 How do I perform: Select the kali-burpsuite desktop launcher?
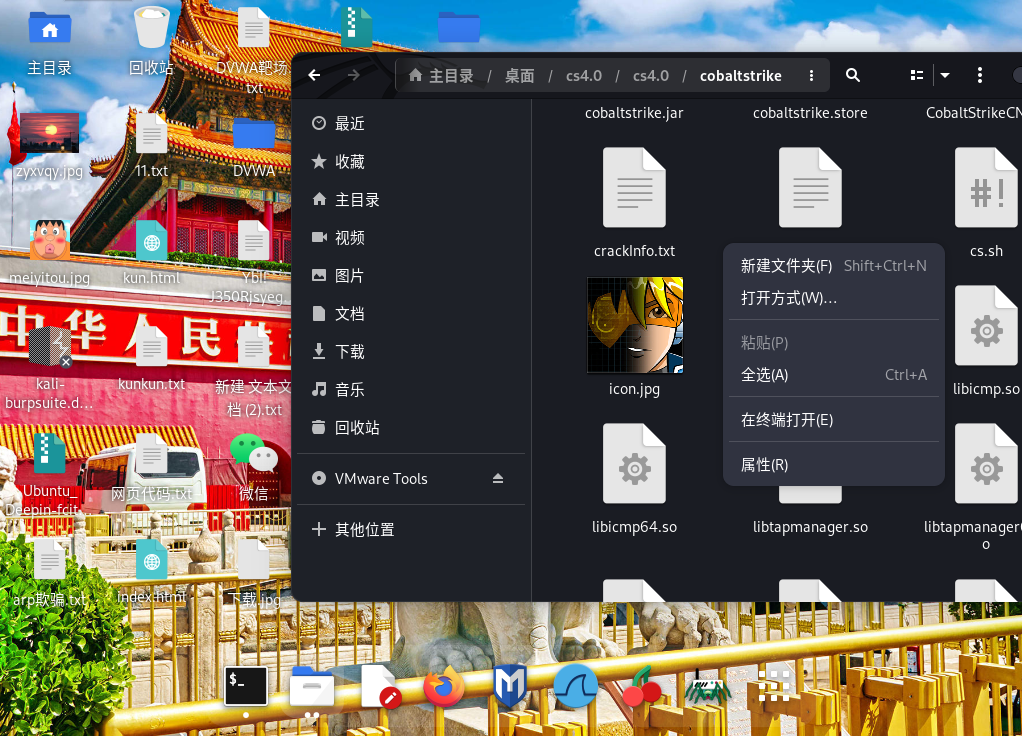pos(50,368)
